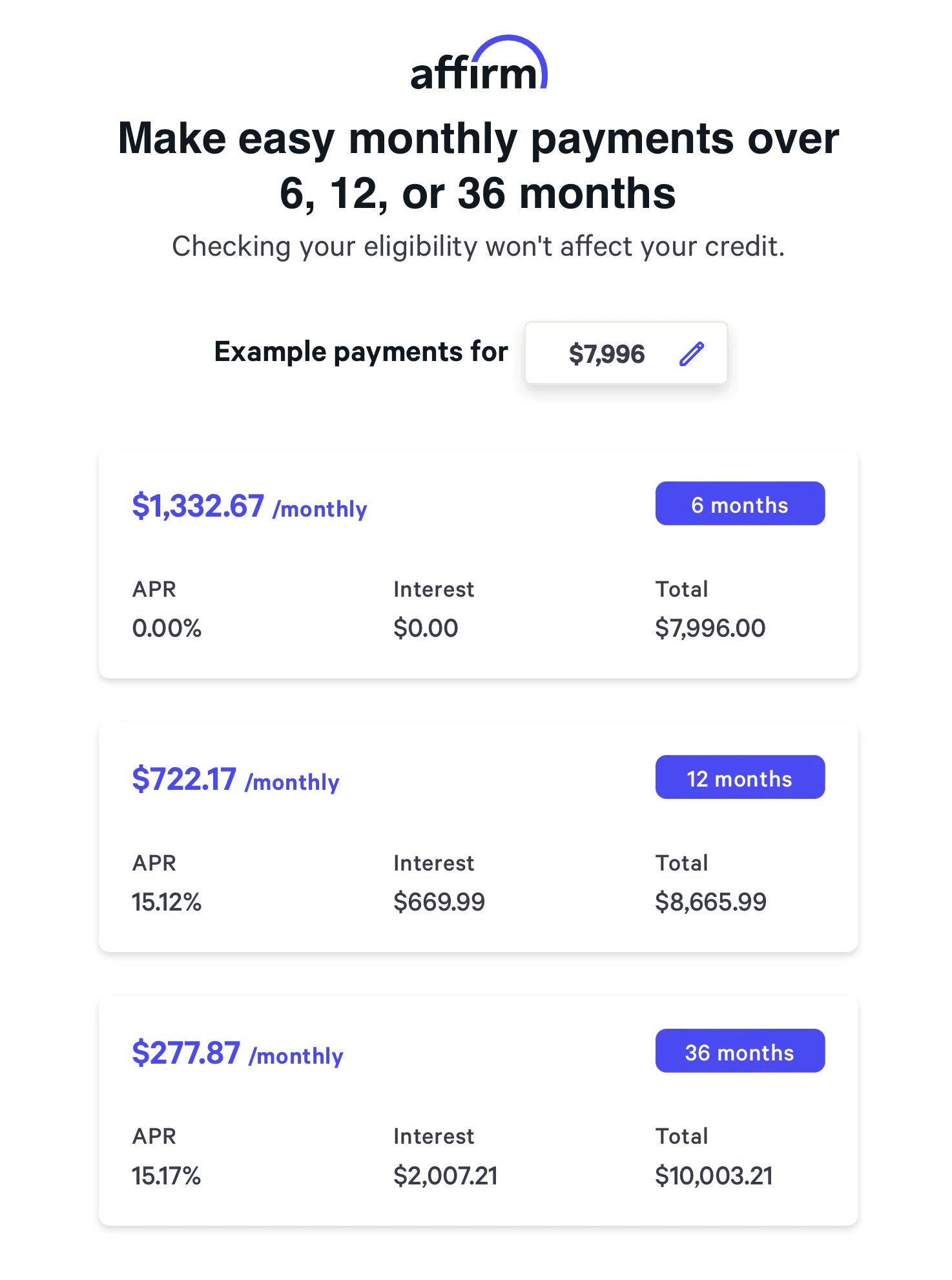Click the $10,003.21 total amount
This screenshot has width=952, height=1280.
(x=714, y=1175)
